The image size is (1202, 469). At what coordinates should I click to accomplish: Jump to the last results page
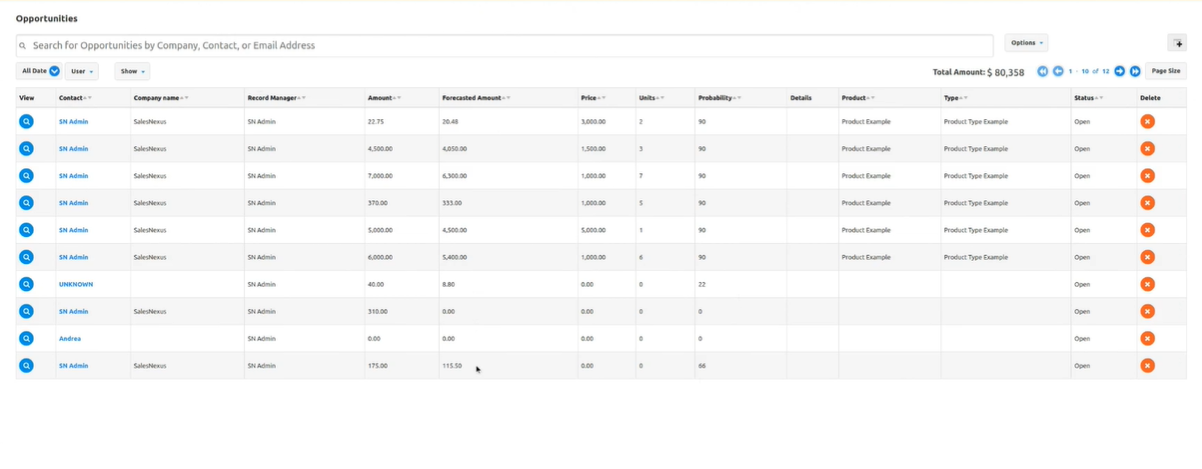tap(1135, 71)
